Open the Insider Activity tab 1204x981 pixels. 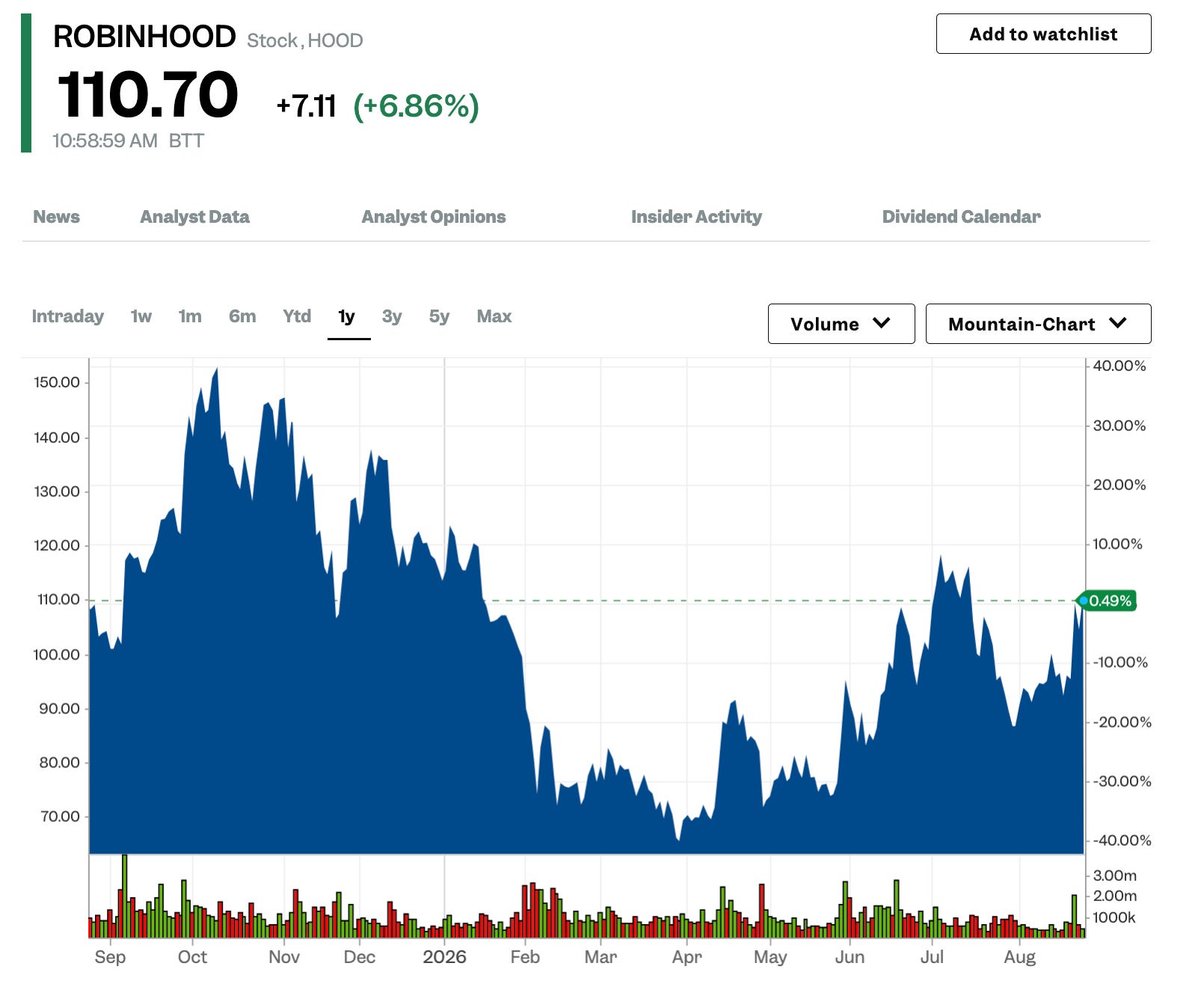coord(696,217)
